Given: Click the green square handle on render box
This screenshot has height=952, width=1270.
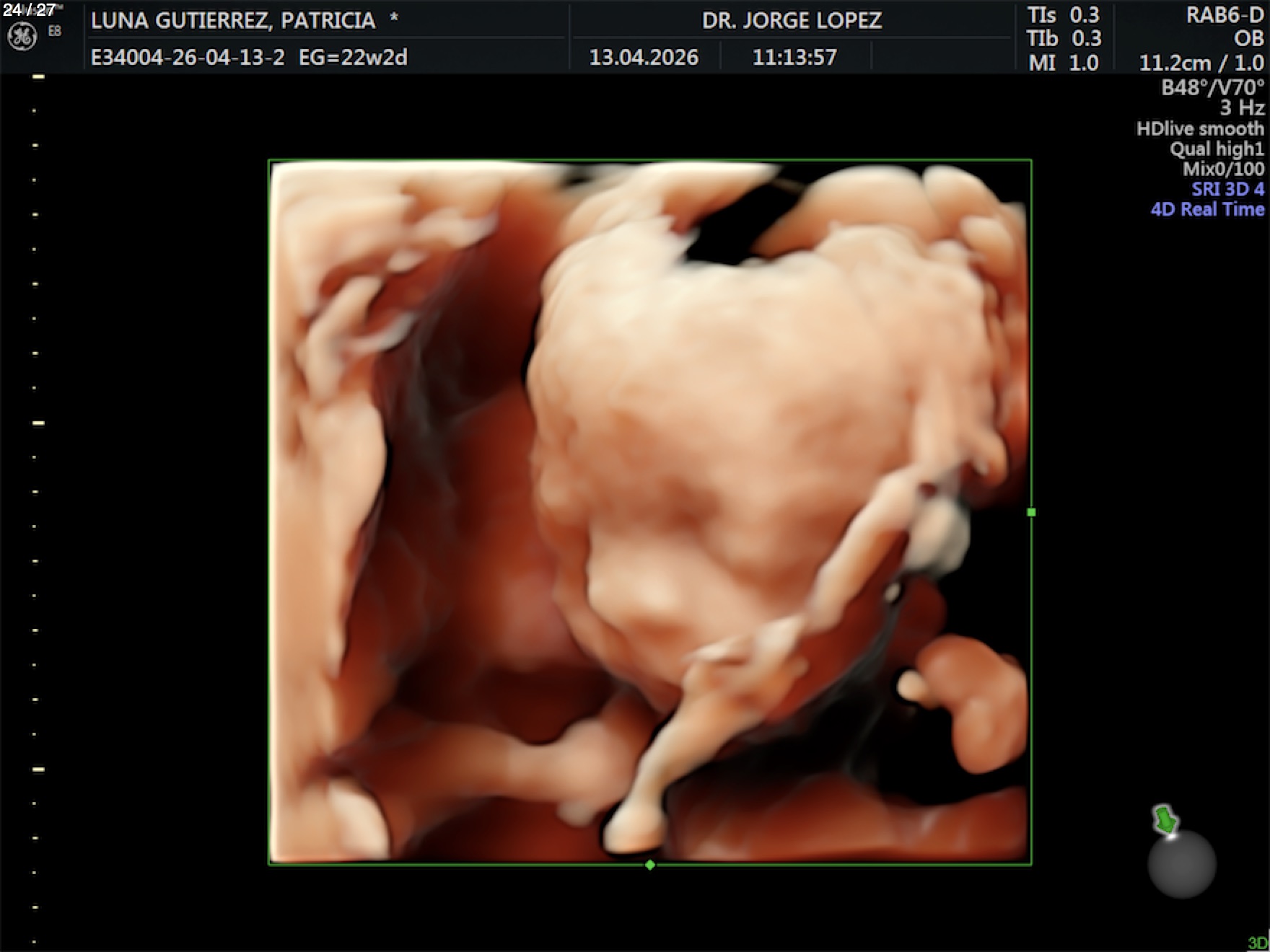Looking at the screenshot, I should click(1031, 512).
